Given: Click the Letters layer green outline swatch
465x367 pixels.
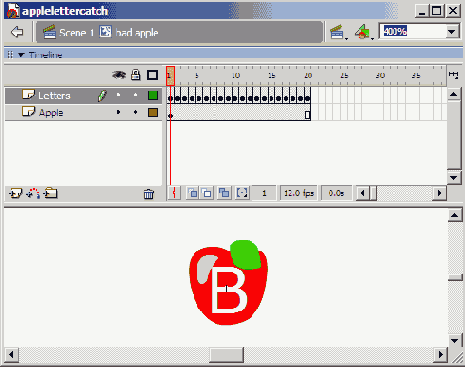Looking at the screenshot, I should [x=153, y=96].
